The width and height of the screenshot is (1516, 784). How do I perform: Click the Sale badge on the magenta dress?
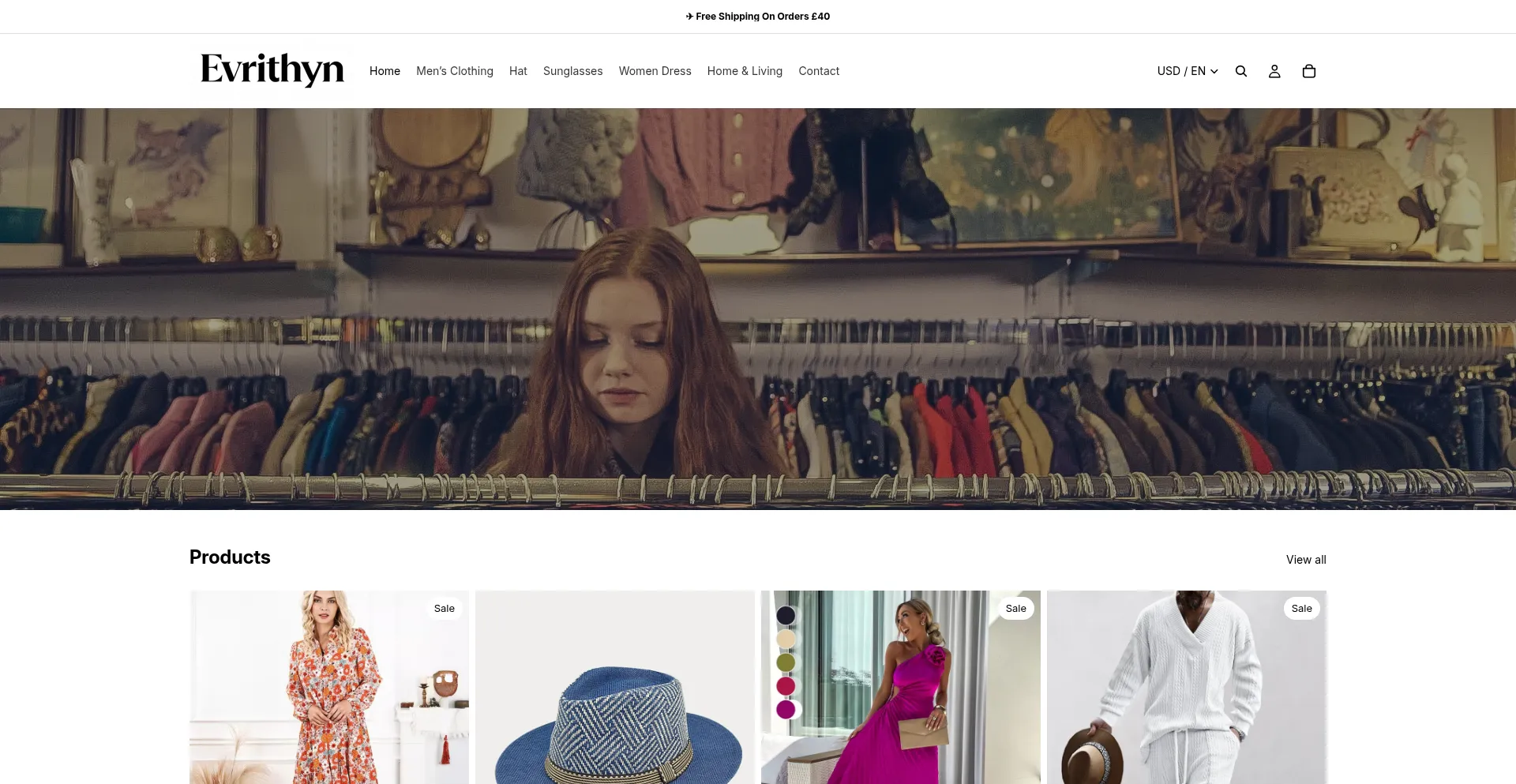(1016, 609)
